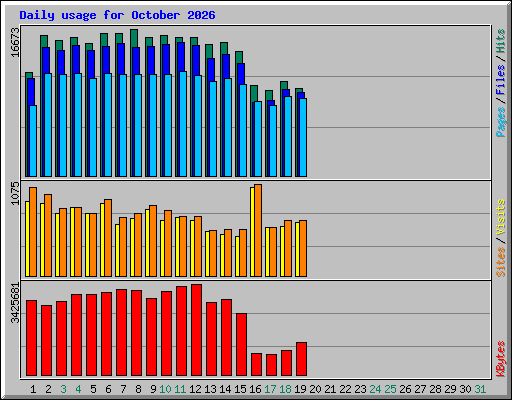The height and width of the screenshot is (400, 512).
Task: Click day 27 on the date axis
Action: [x=420, y=389]
